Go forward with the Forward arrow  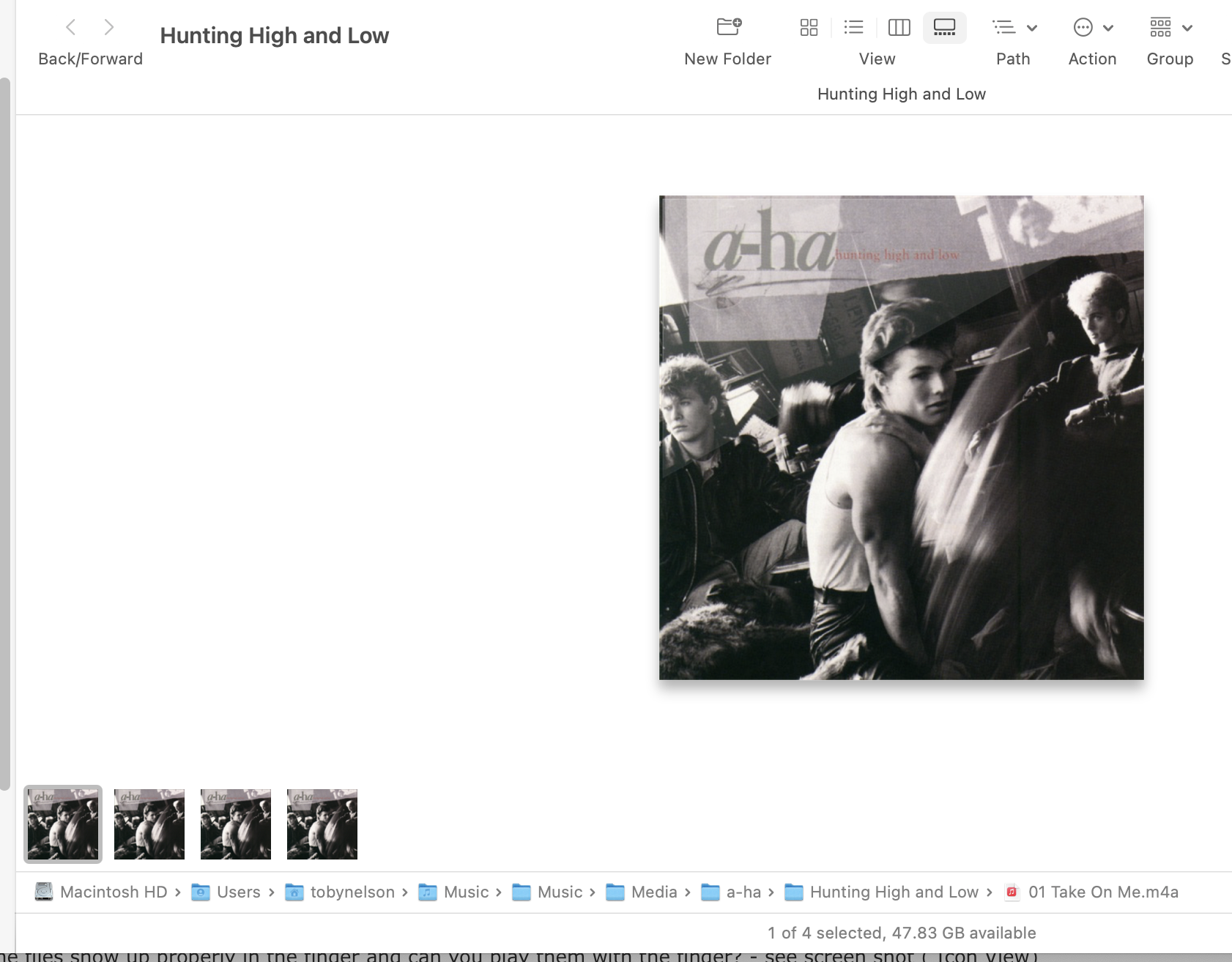pyautogui.click(x=109, y=28)
